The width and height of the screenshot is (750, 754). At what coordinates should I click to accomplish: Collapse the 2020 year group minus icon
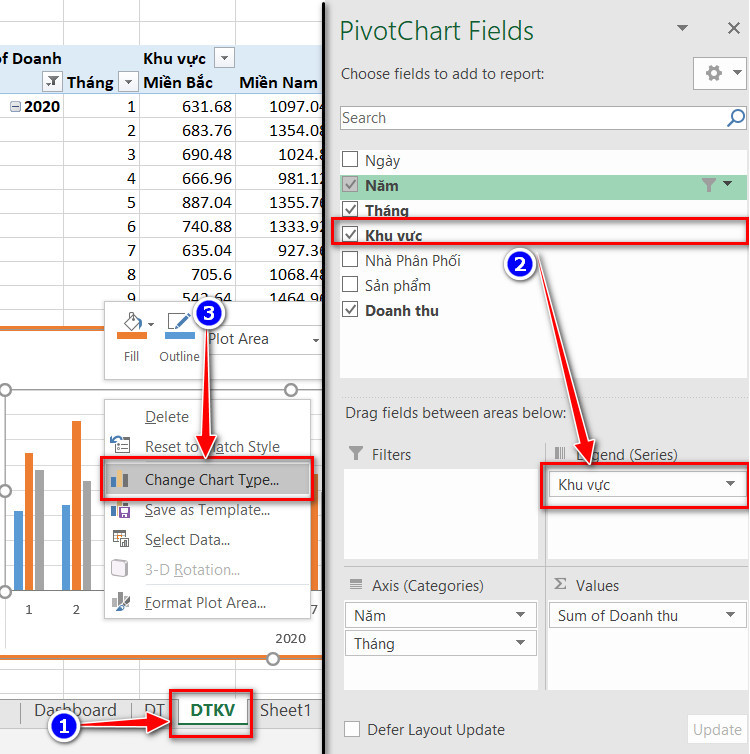point(15,106)
